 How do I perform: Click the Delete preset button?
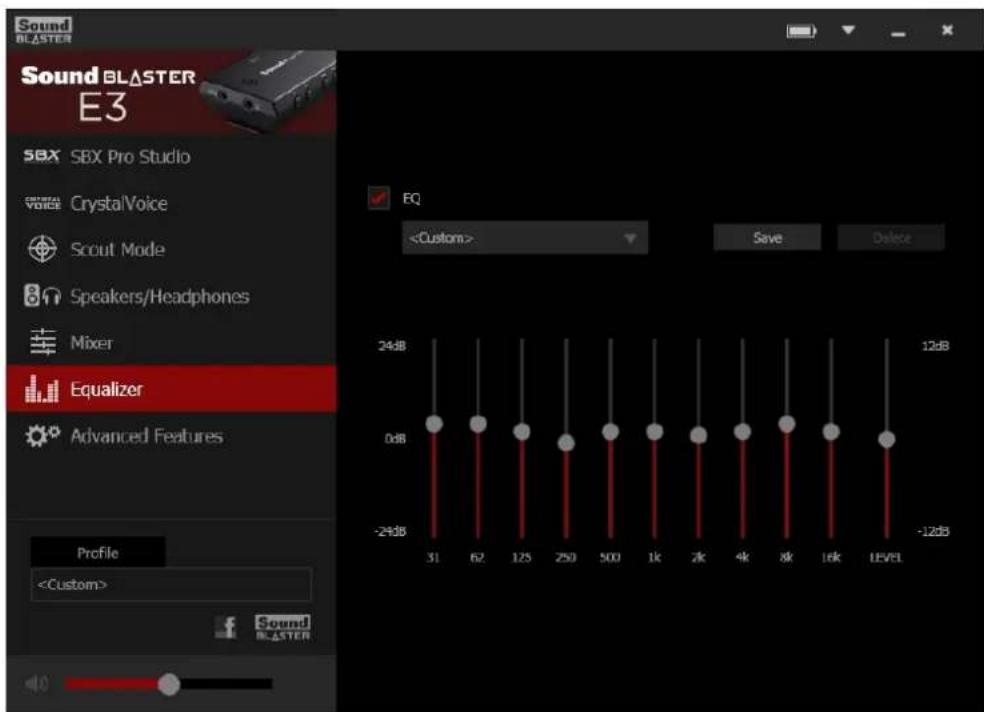(891, 238)
